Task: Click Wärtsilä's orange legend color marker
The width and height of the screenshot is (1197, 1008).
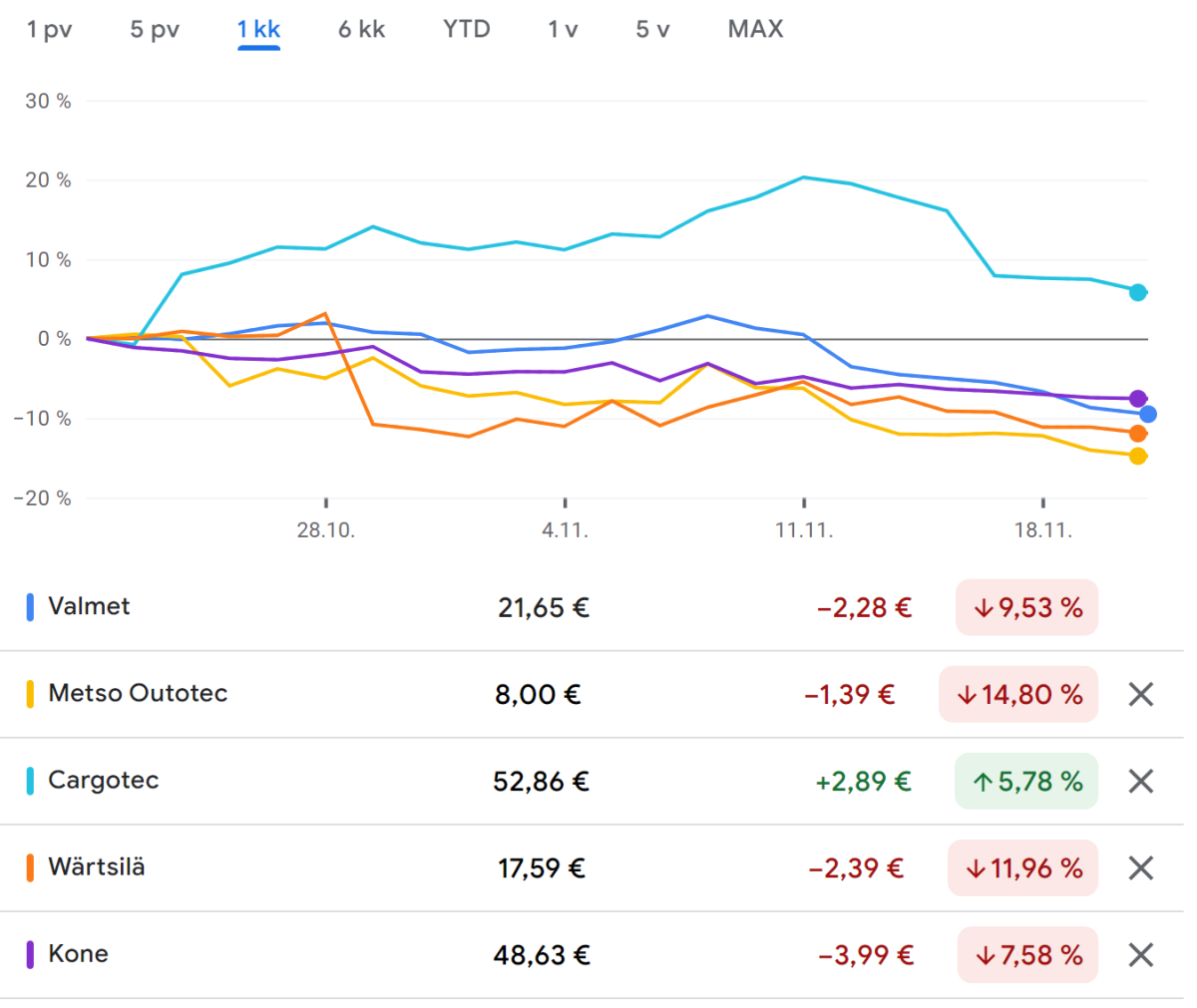Action: coord(30,867)
